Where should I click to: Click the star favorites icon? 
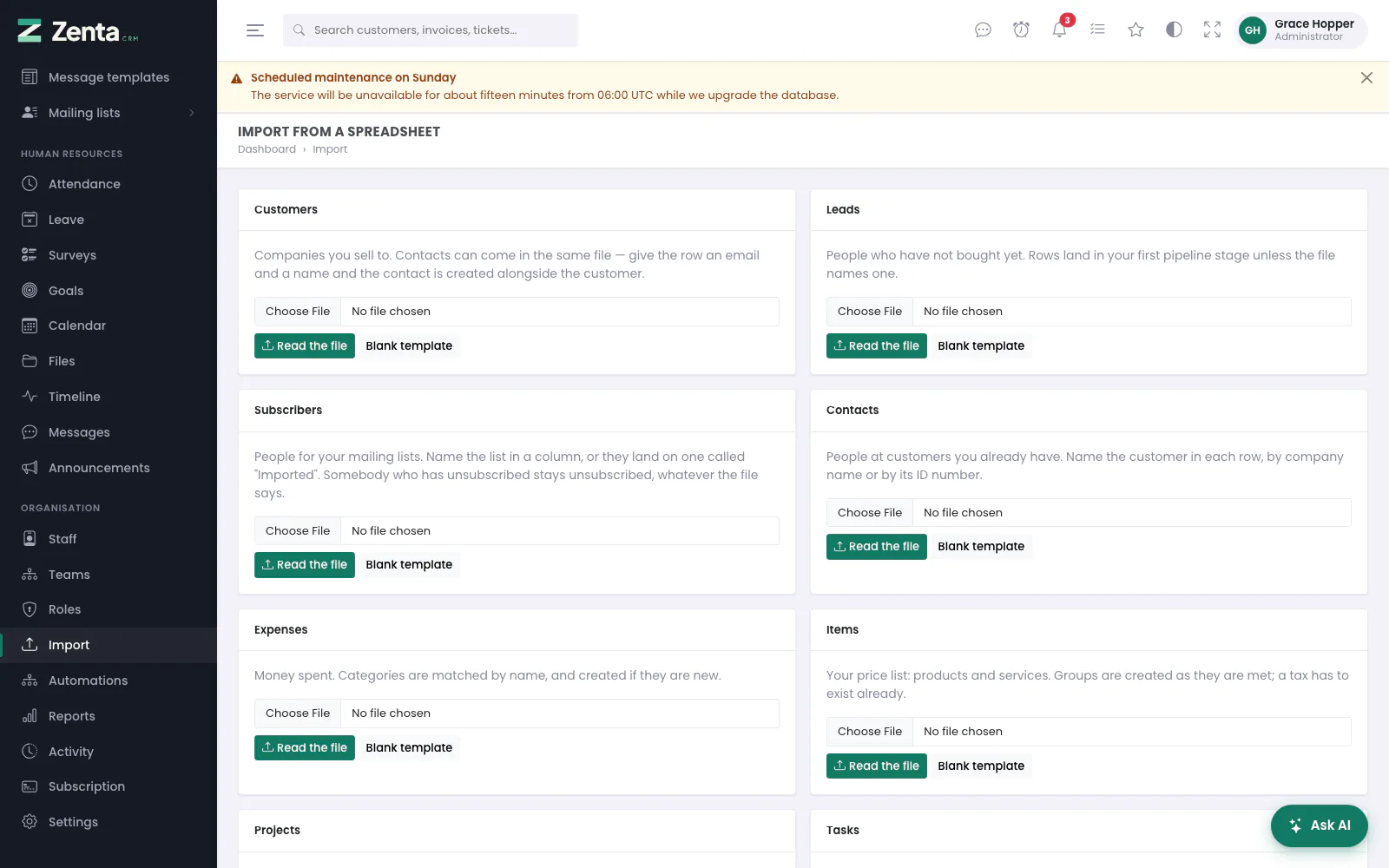click(x=1136, y=30)
